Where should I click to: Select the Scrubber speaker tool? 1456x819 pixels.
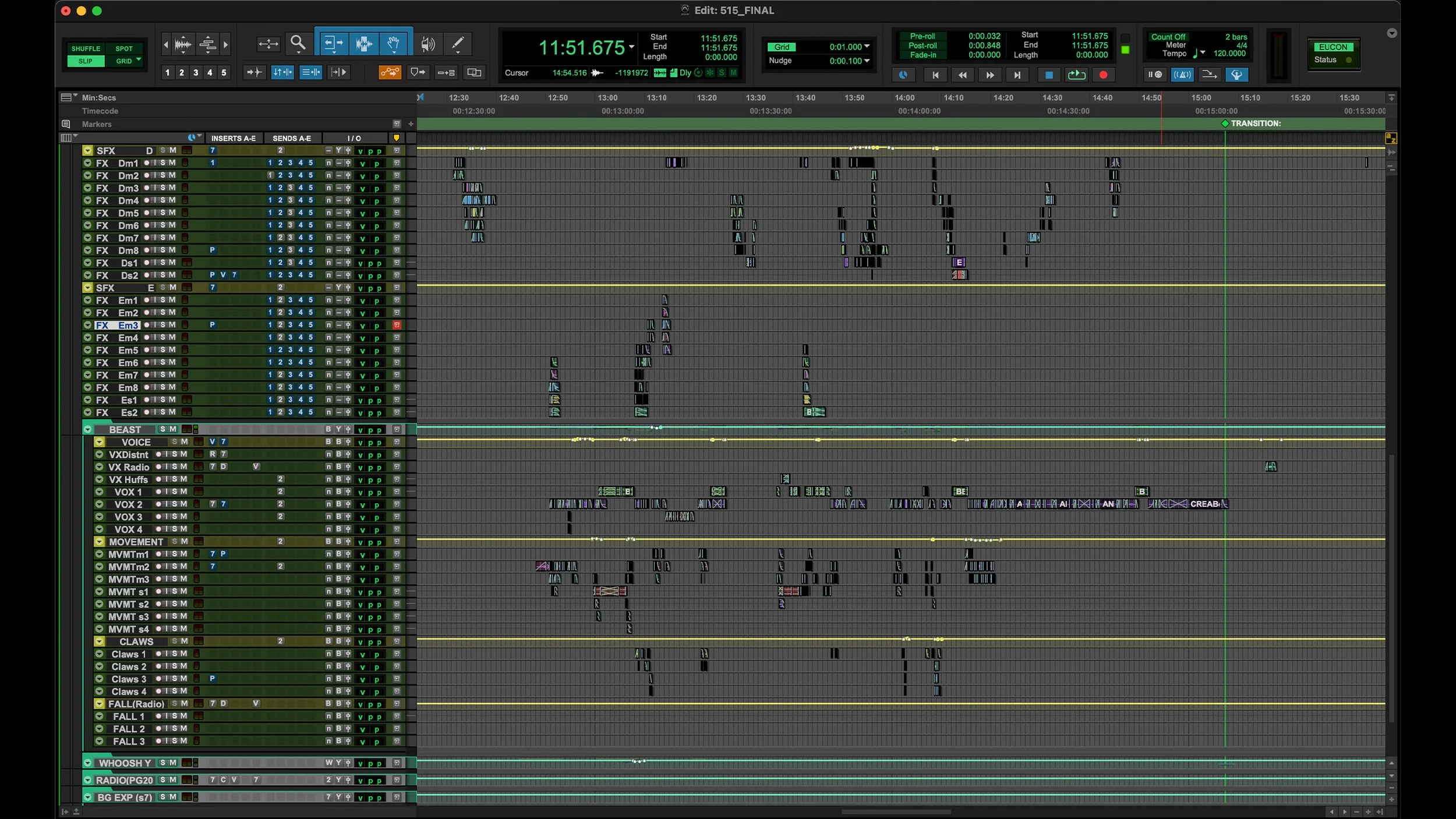[x=427, y=44]
